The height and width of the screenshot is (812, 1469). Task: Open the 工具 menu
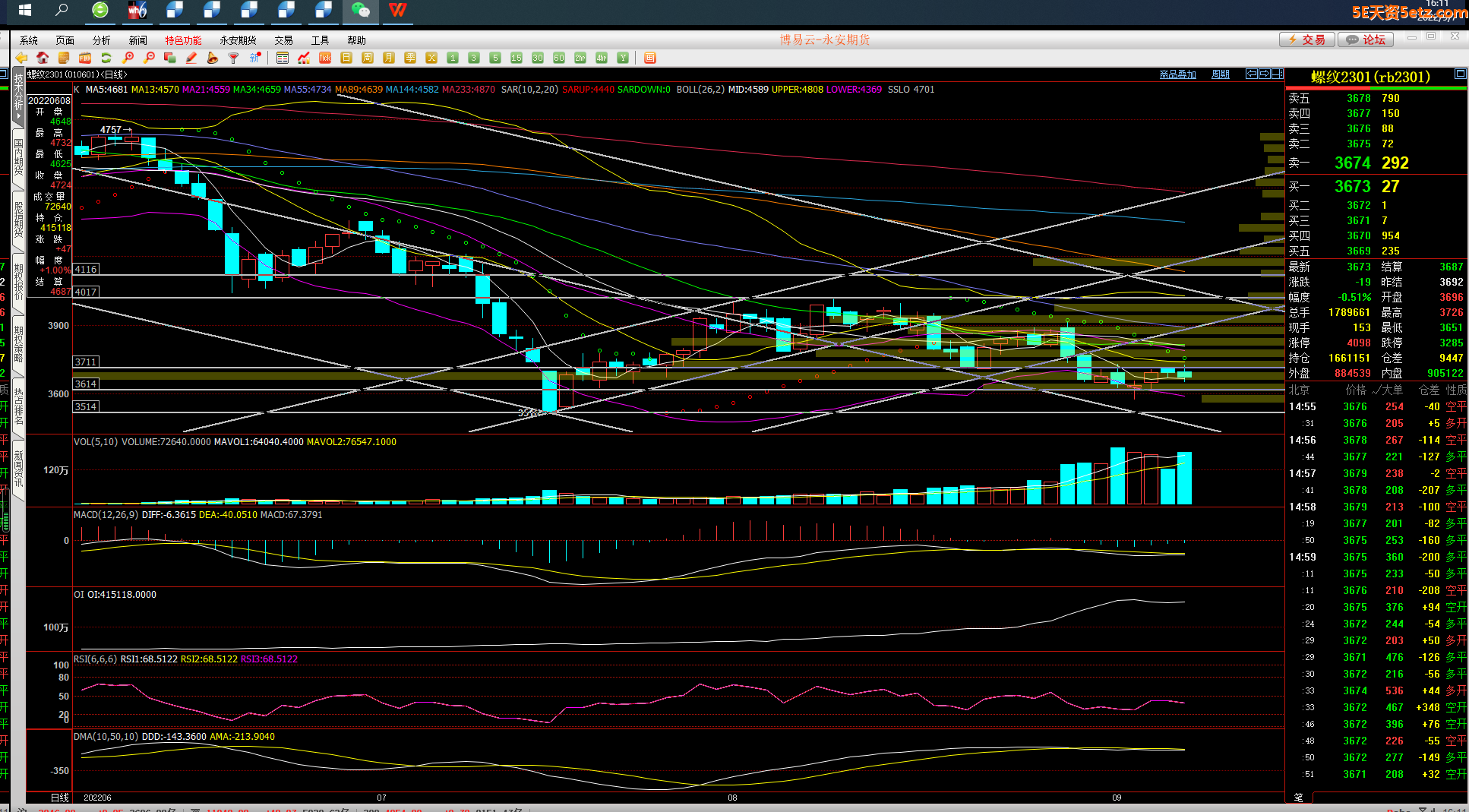(x=321, y=40)
